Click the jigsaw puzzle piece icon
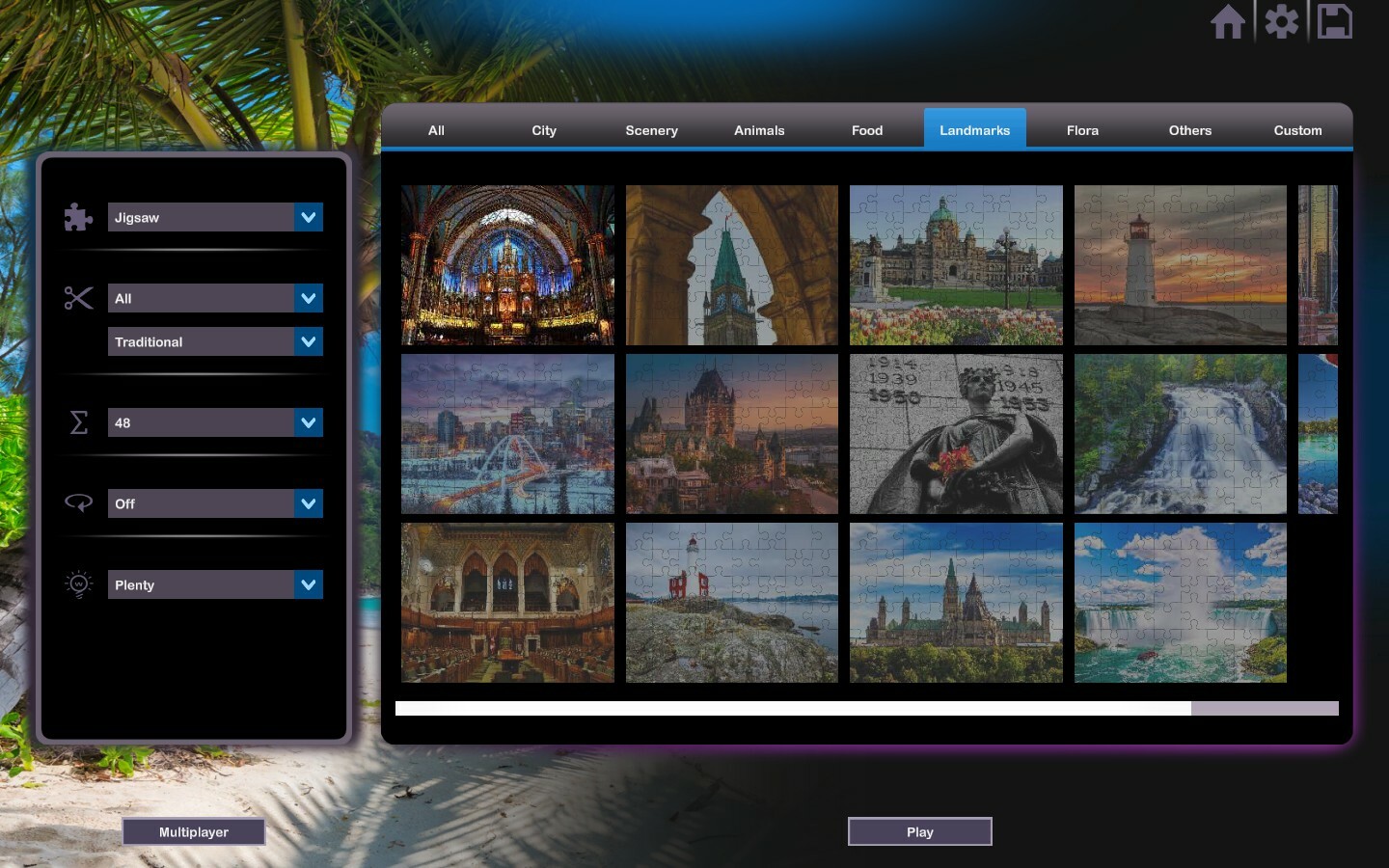The image size is (1389, 868). (78, 217)
